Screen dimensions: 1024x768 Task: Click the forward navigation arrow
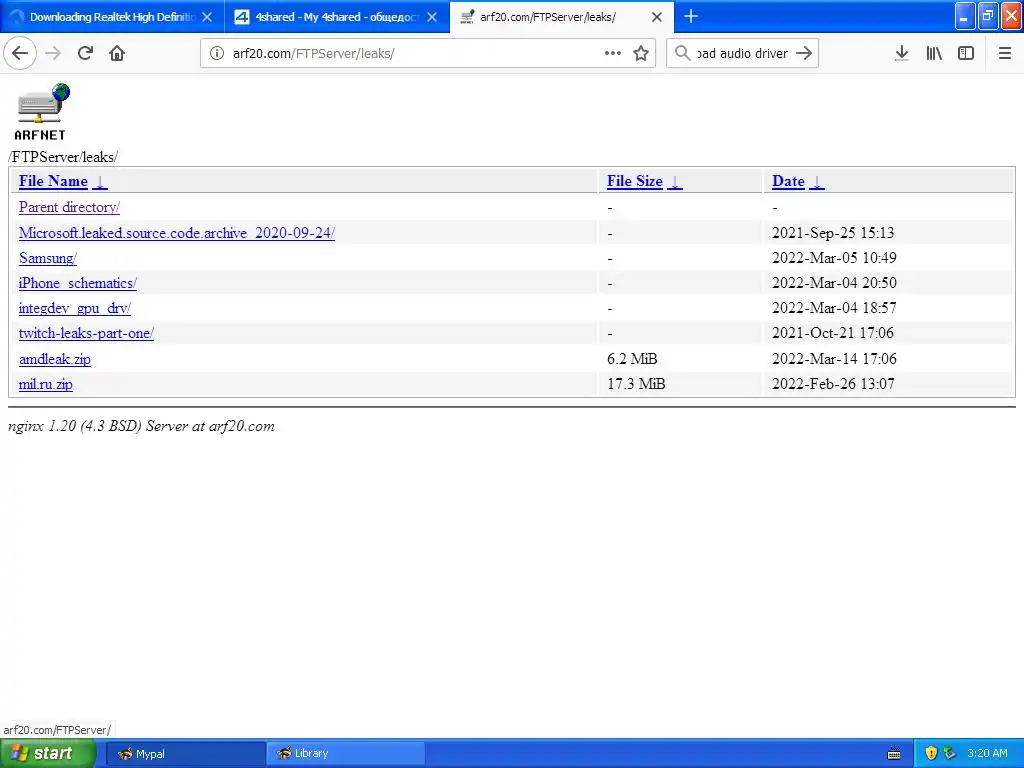point(53,53)
